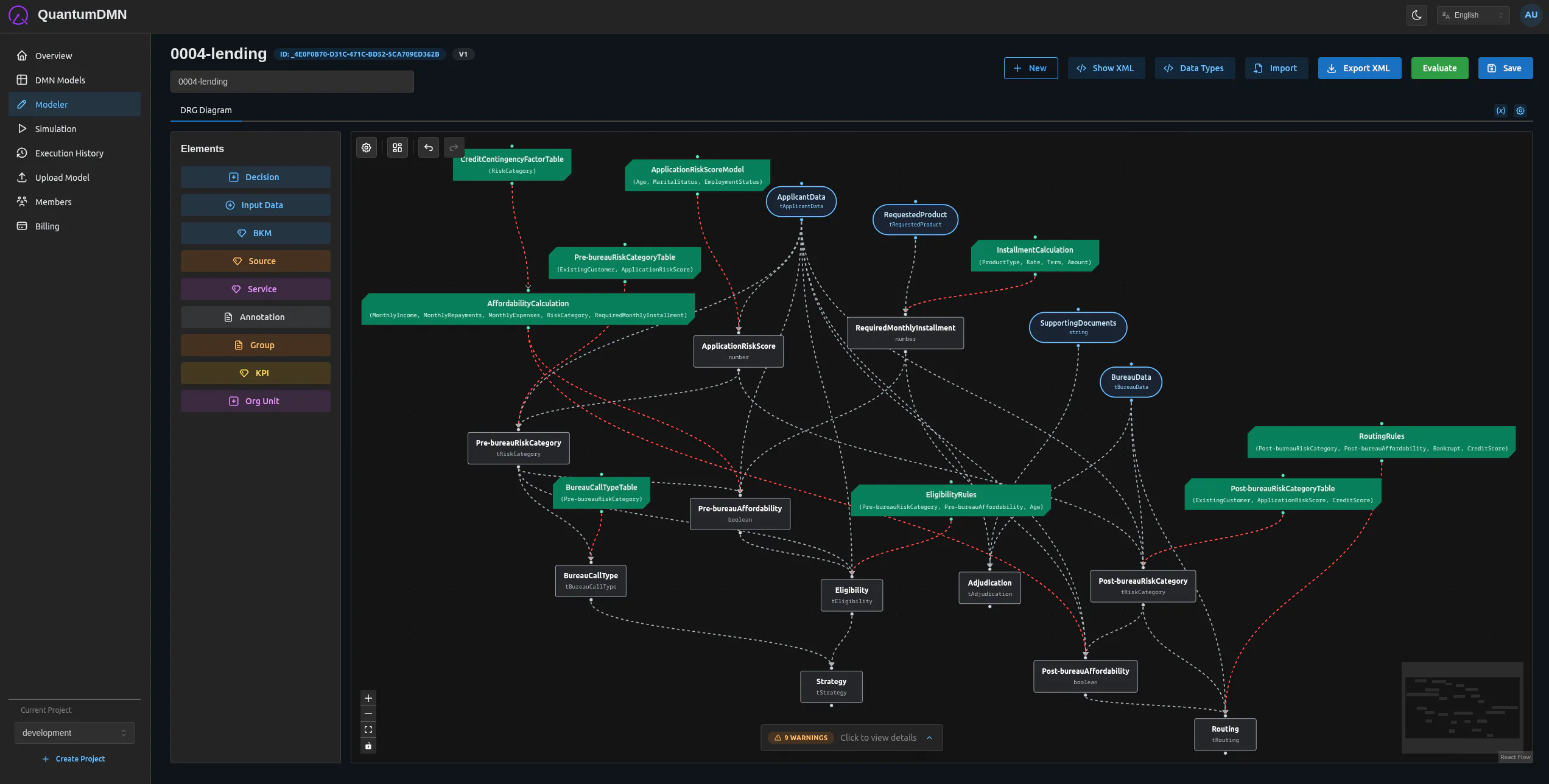Open Execution History page

pos(74,153)
